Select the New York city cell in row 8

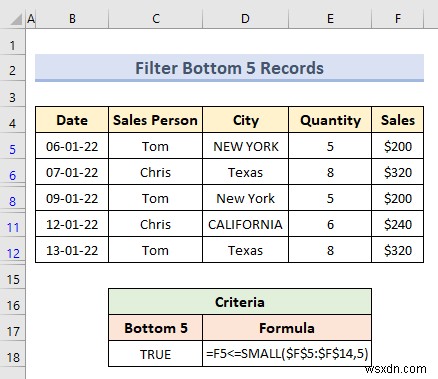click(245, 198)
